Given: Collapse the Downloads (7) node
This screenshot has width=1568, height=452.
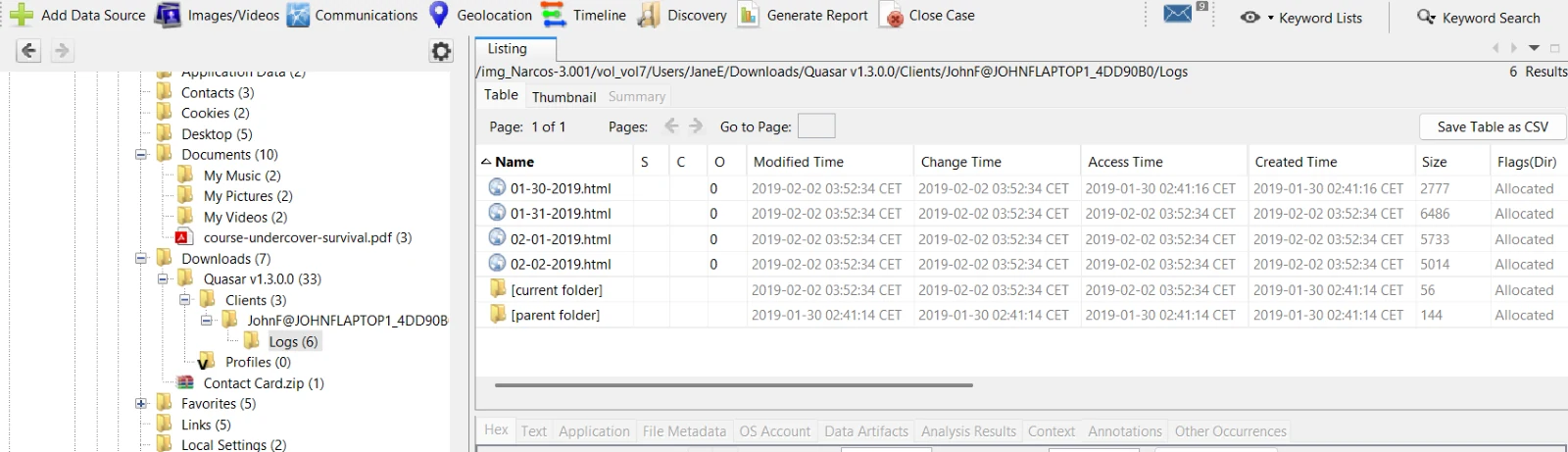Looking at the screenshot, I should tap(141, 258).
